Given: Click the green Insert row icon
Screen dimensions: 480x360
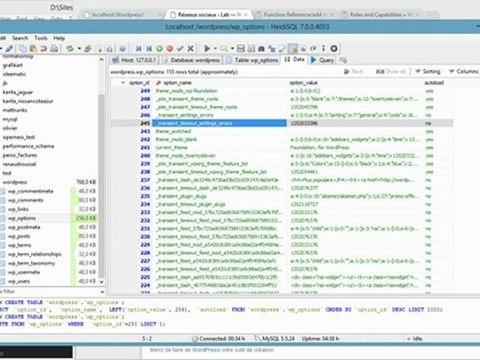Looking at the screenshot, I should click(159, 49).
